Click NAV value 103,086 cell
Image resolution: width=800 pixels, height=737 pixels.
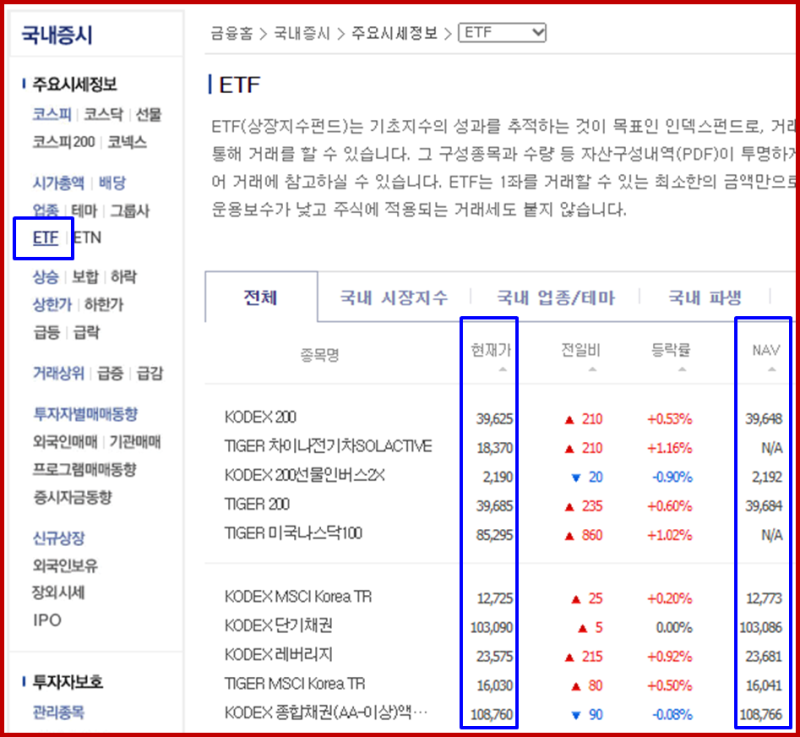click(x=761, y=627)
